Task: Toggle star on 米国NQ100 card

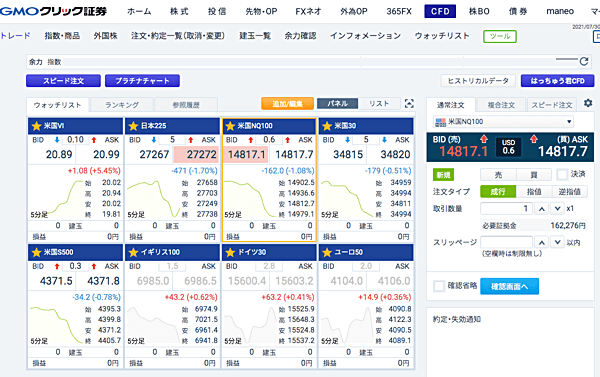Action: [230, 126]
